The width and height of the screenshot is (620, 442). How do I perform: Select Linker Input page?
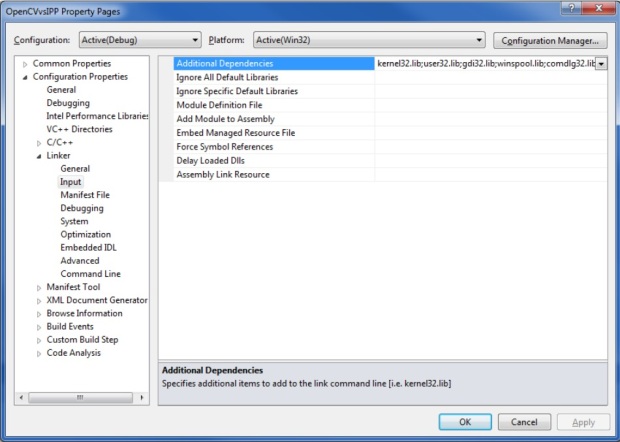[x=70, y=182]
